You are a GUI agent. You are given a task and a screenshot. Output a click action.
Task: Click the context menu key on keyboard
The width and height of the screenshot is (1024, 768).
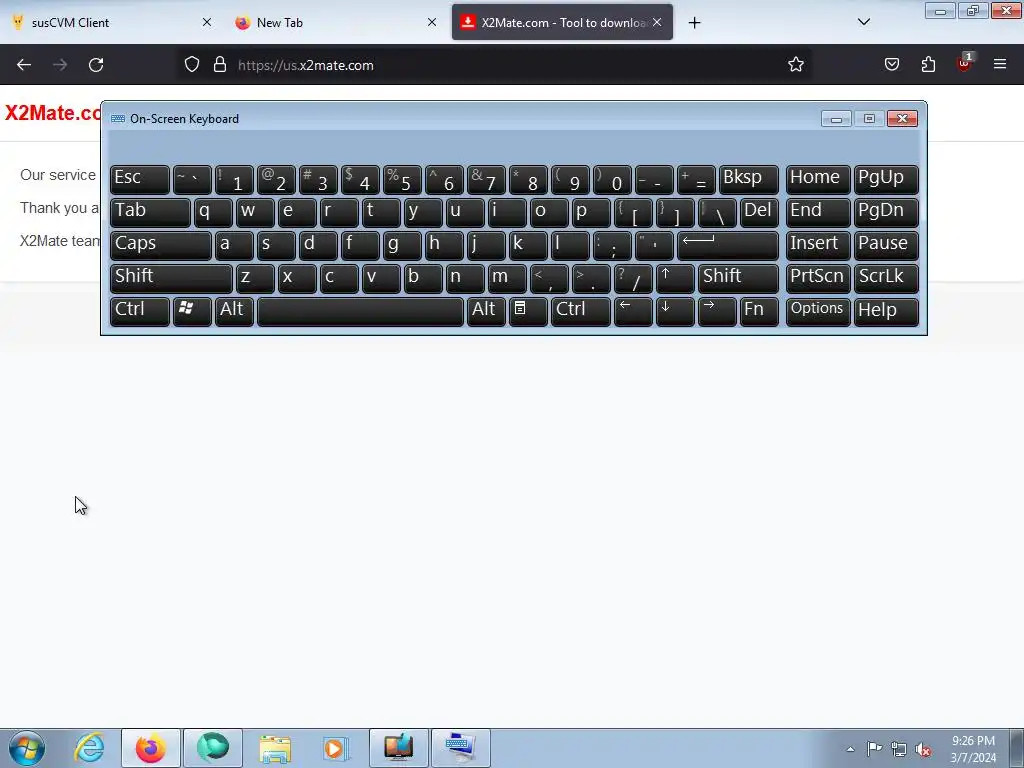pyautogui.click(x=528, y=311)
